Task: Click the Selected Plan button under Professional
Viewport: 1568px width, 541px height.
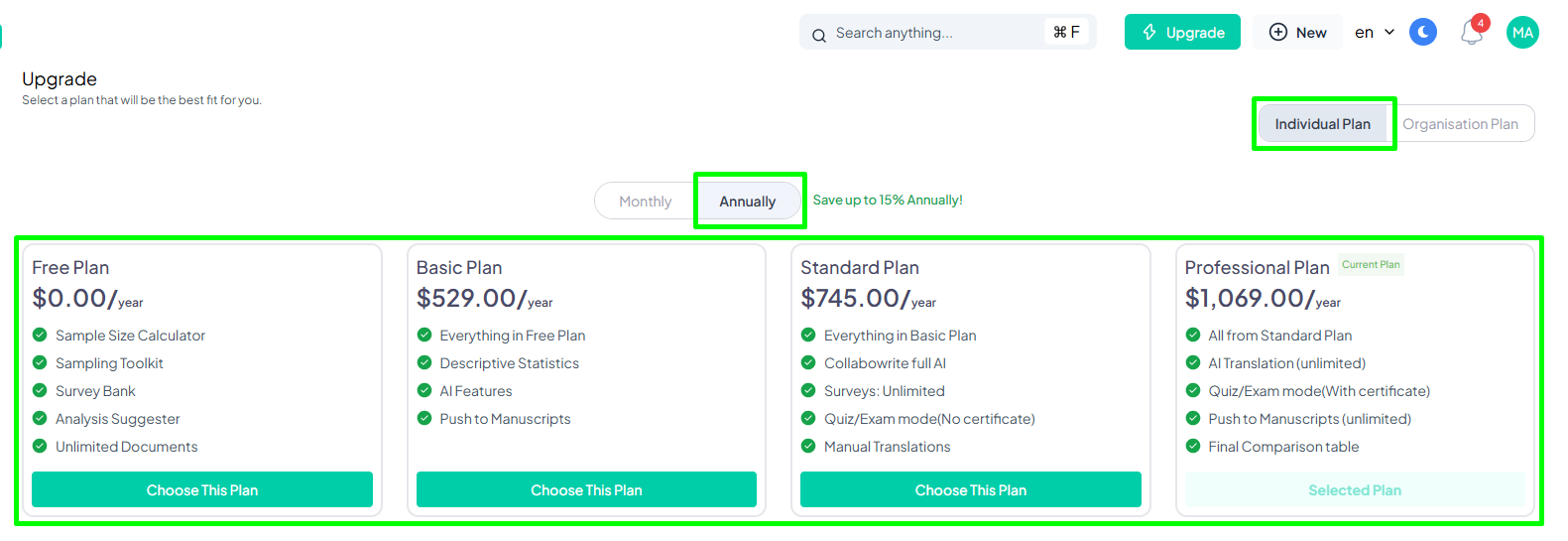Action: [1355, 489]
